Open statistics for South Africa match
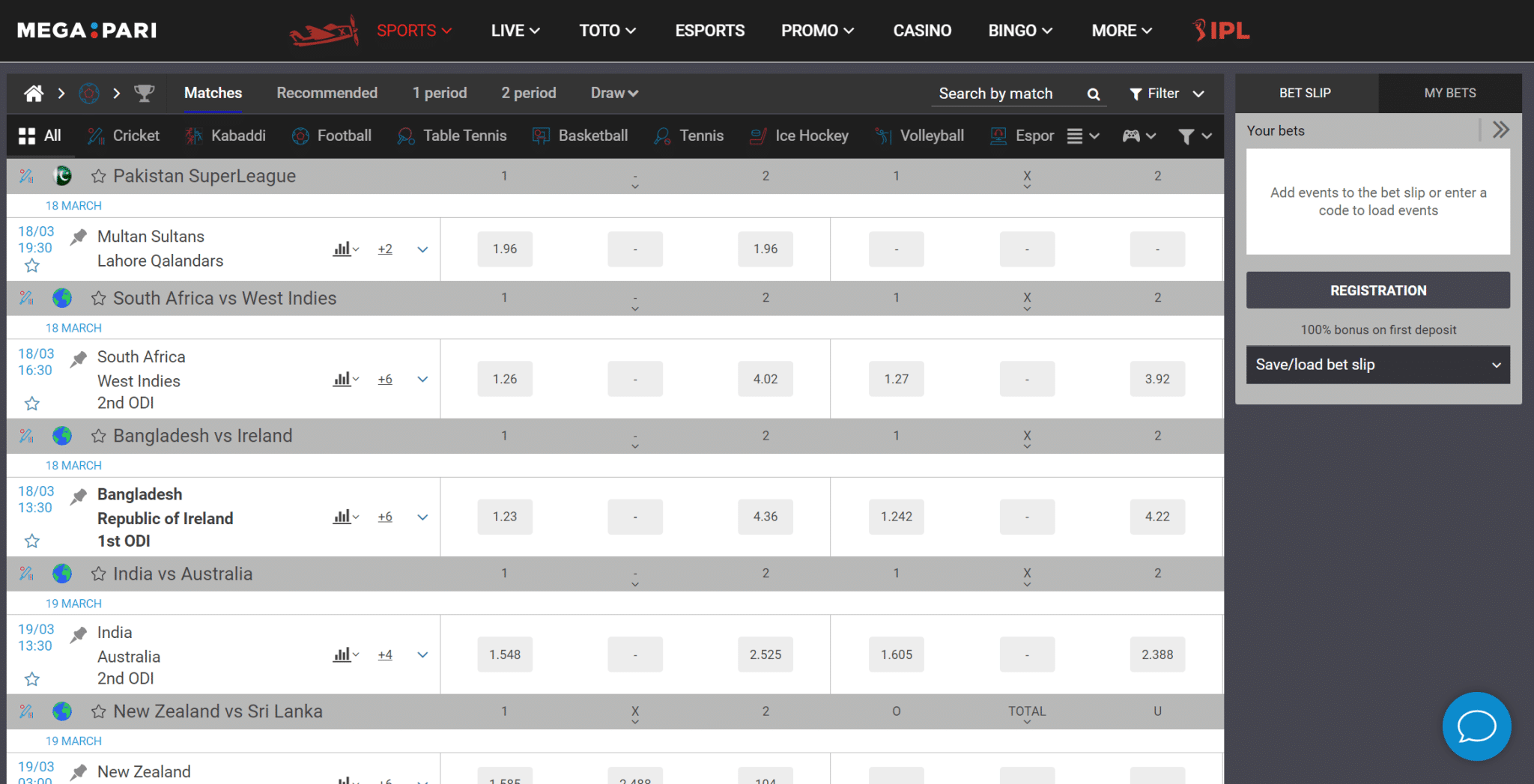The image size is (1534, 784). coord(345,379)
